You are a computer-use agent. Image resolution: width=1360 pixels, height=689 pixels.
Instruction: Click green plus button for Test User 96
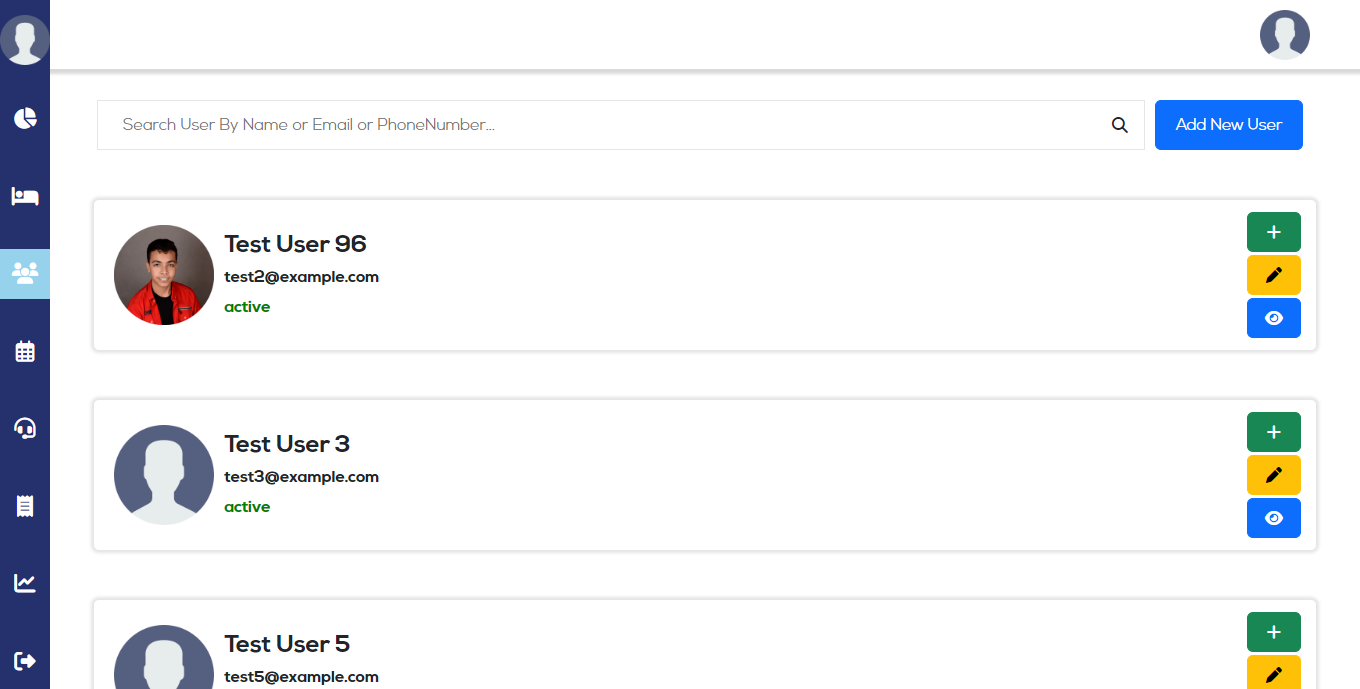1273,232
